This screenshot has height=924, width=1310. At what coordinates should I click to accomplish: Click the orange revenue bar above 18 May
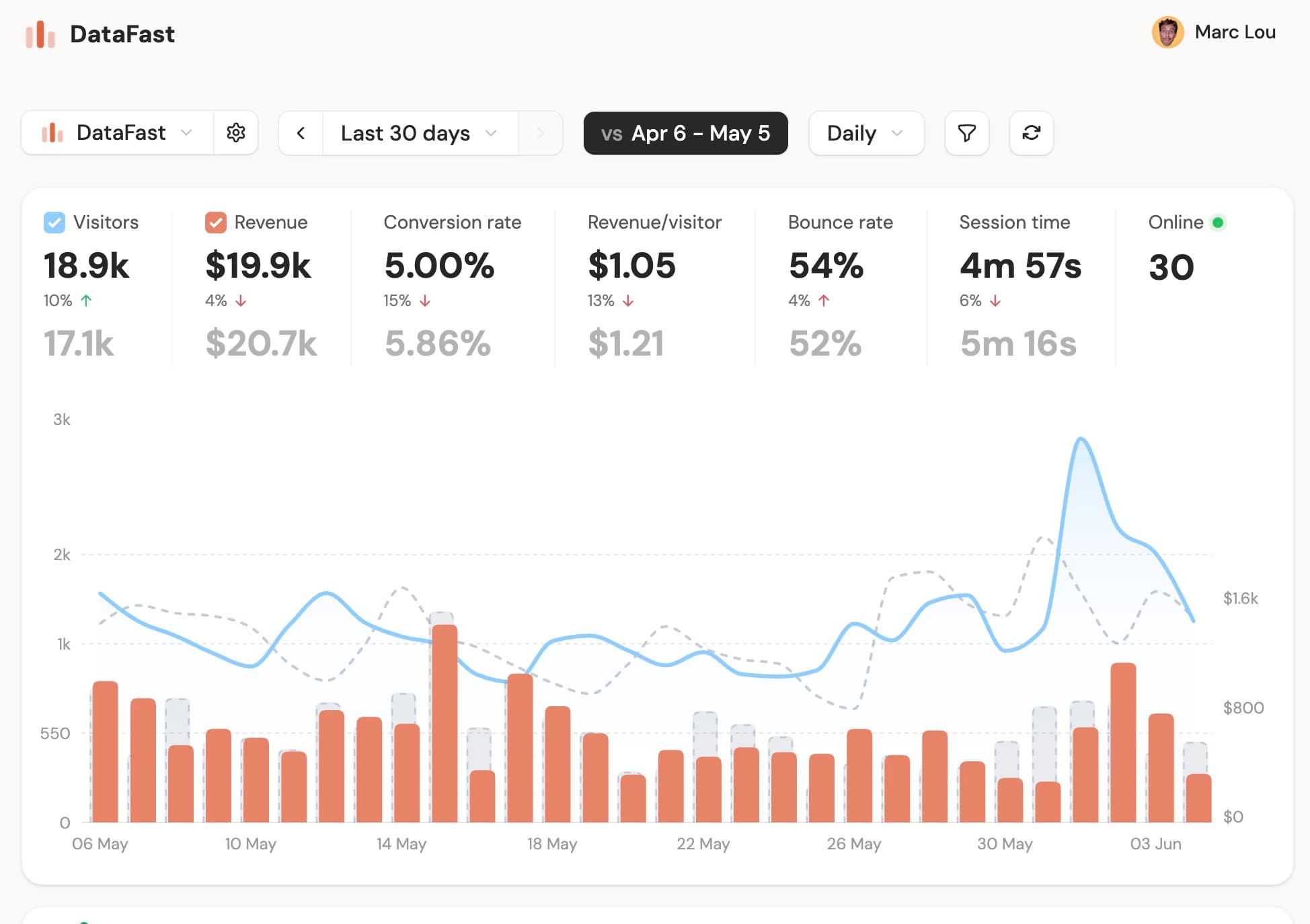point(557,764)
